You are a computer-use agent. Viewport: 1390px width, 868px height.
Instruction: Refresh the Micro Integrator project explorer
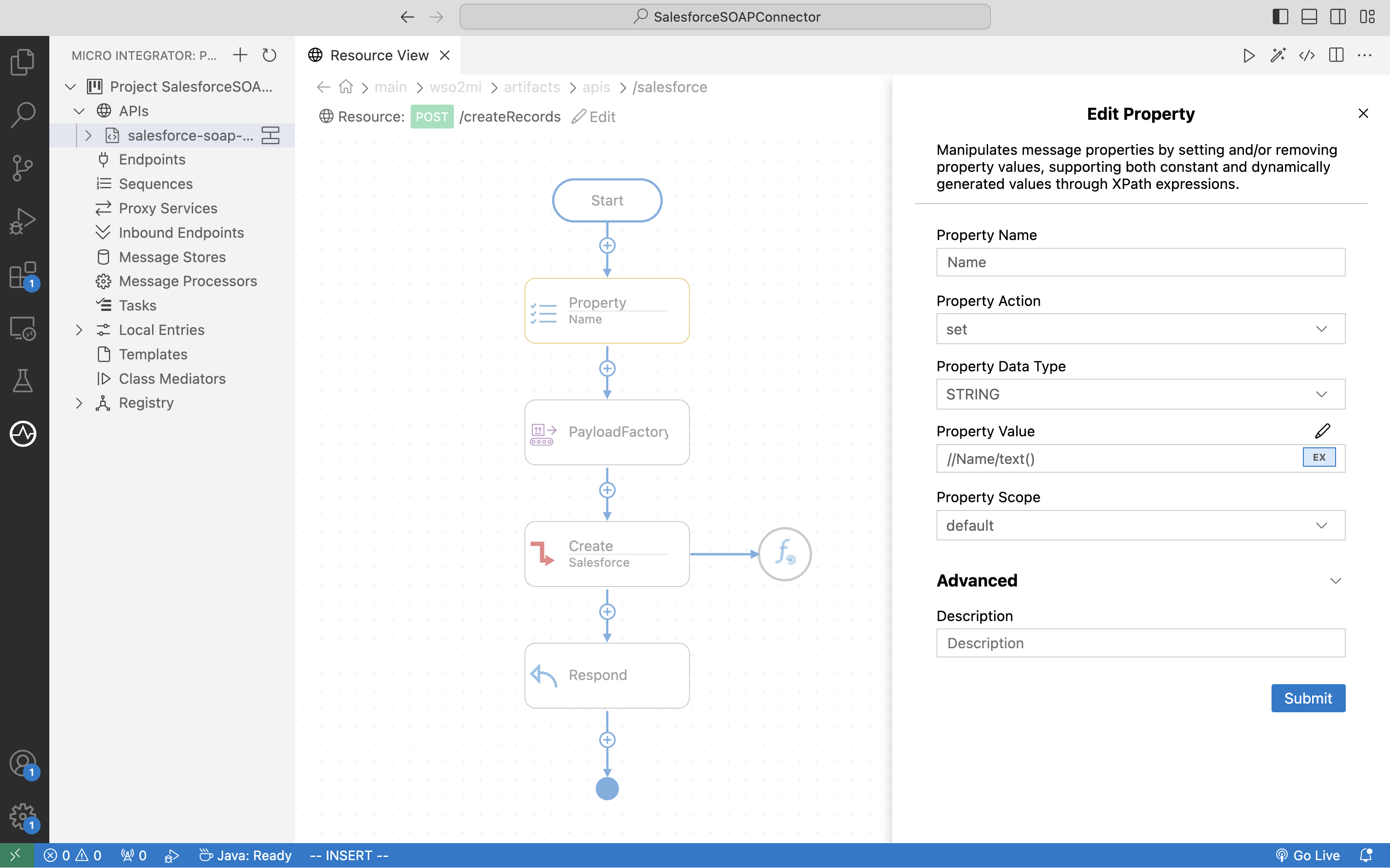[269, 55]
